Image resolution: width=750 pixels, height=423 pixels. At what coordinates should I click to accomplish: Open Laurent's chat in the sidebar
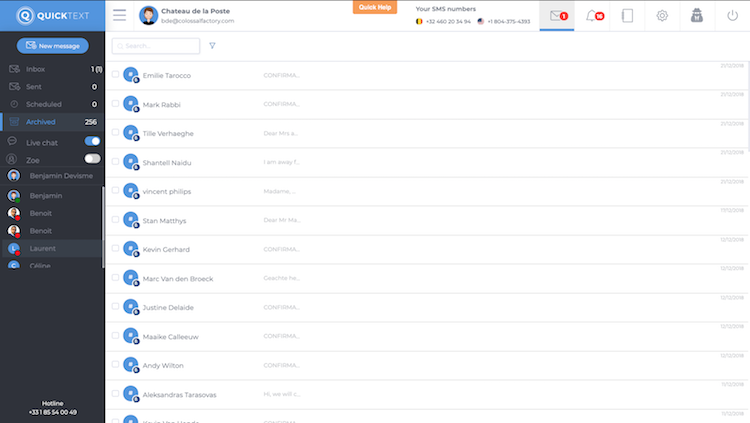tap(43, 248)
